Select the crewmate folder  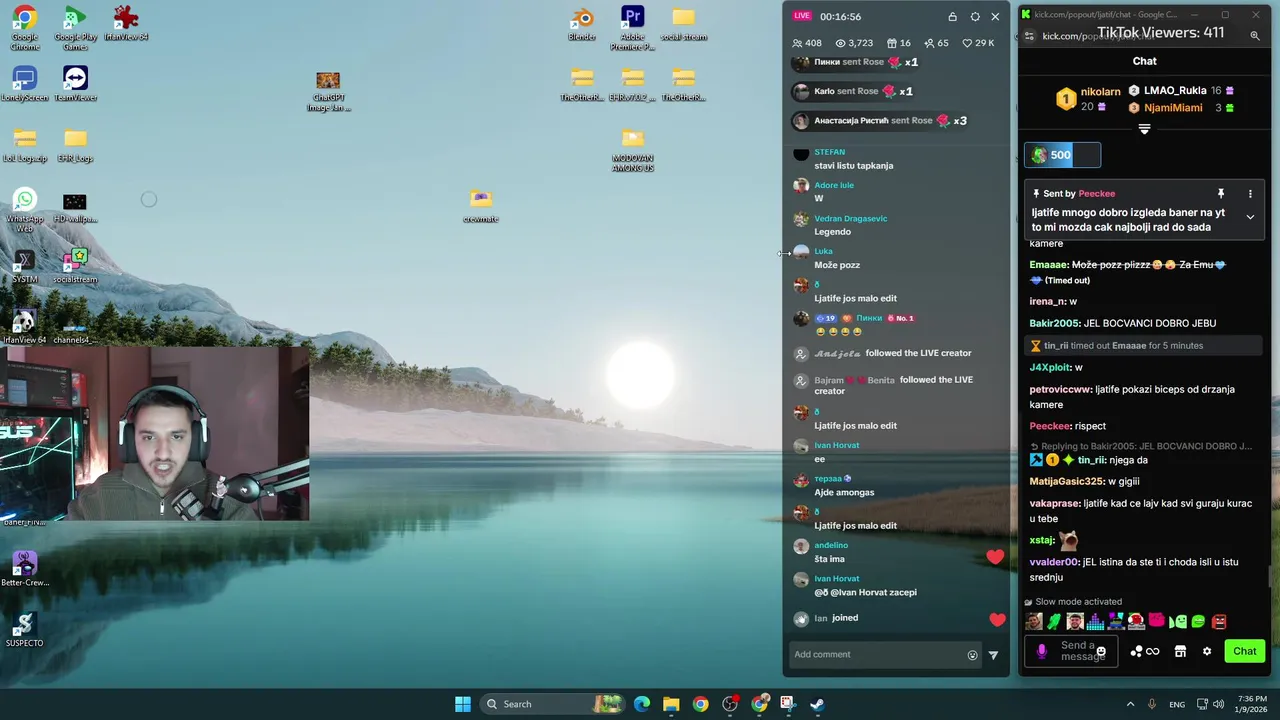(481, 206)
